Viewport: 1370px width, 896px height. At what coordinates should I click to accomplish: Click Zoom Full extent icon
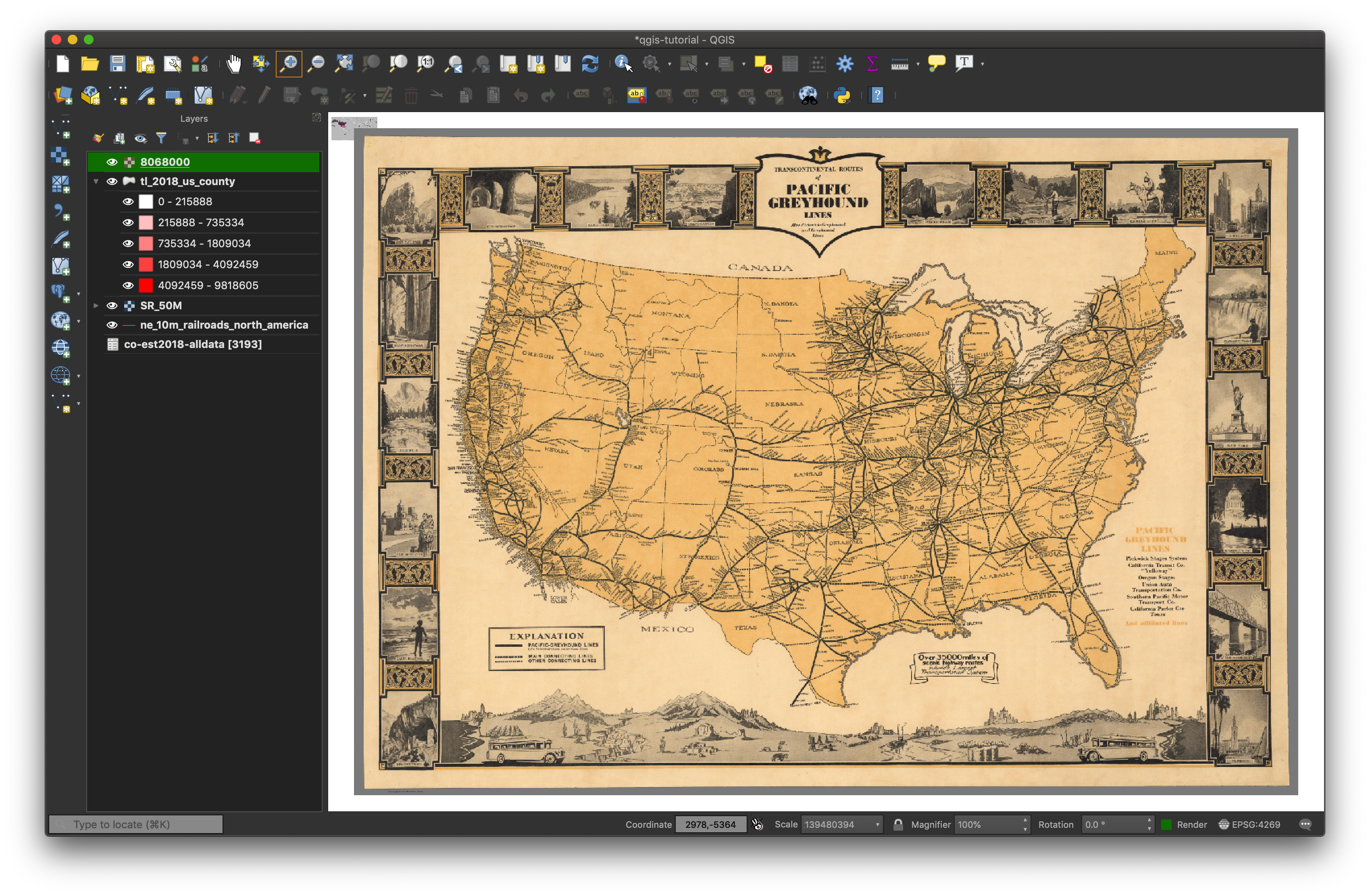[x=344, y=63]
